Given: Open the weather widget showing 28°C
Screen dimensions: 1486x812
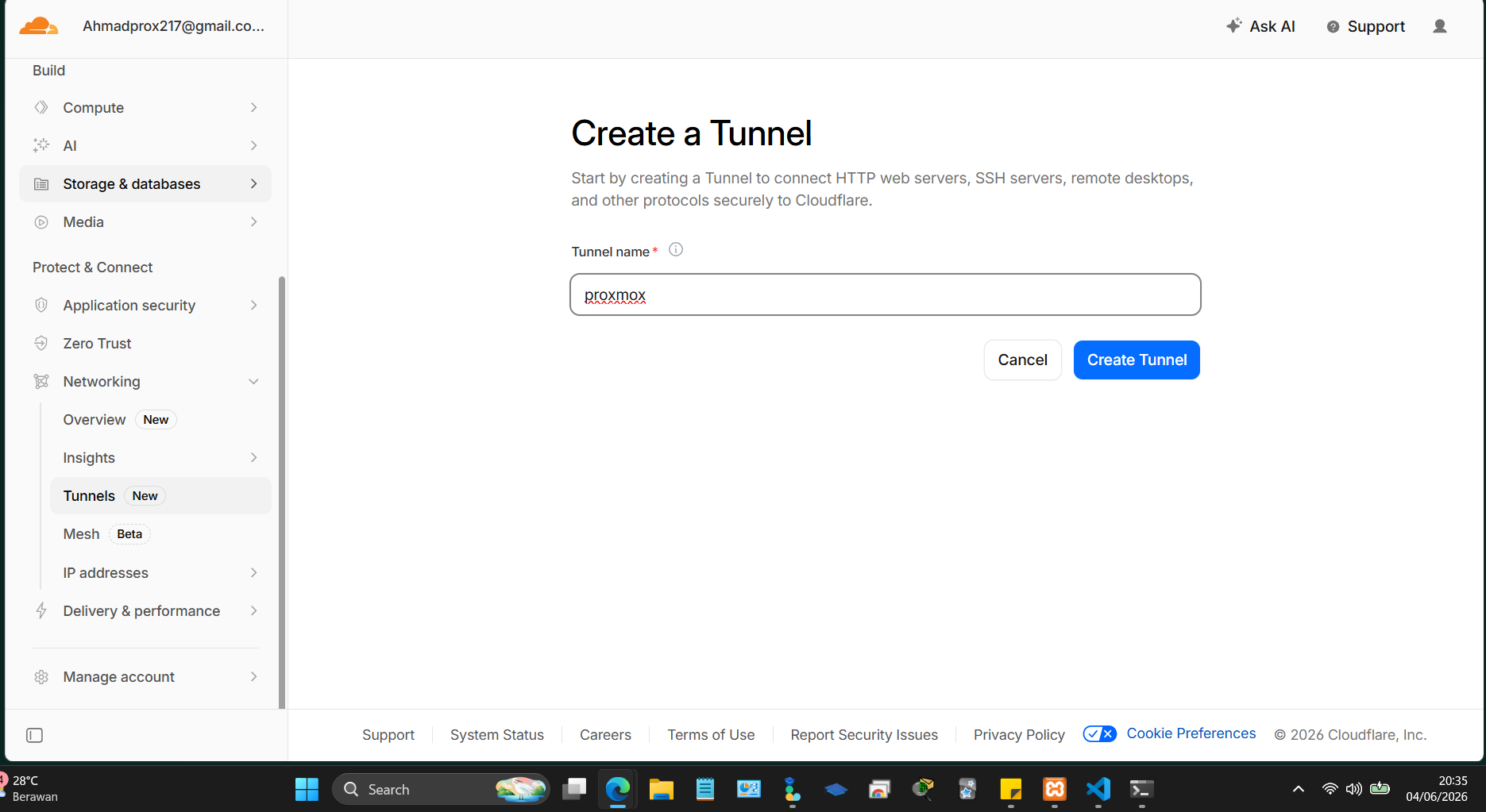Looking at the screenshot, I should [x=30, y=789].
